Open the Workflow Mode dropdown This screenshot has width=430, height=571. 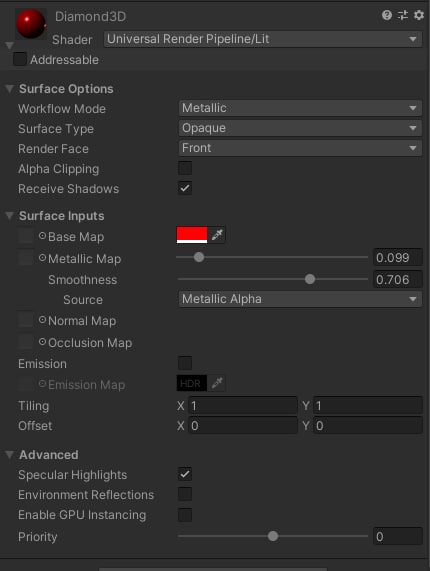click(x=300, y=108)
